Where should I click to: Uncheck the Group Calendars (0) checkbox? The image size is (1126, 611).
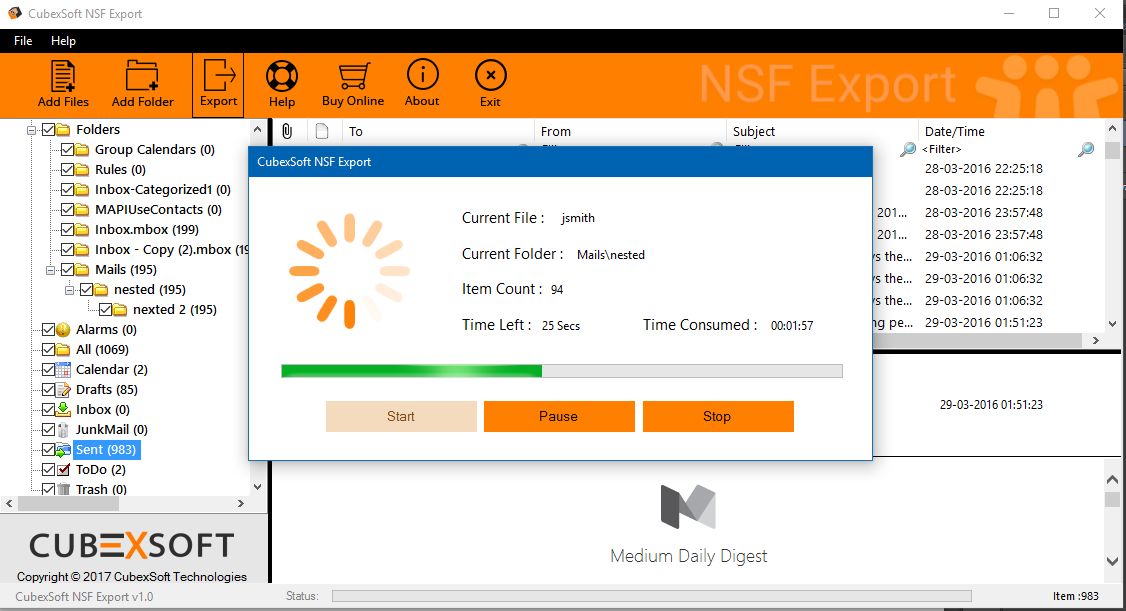click(x=67, y=149)
